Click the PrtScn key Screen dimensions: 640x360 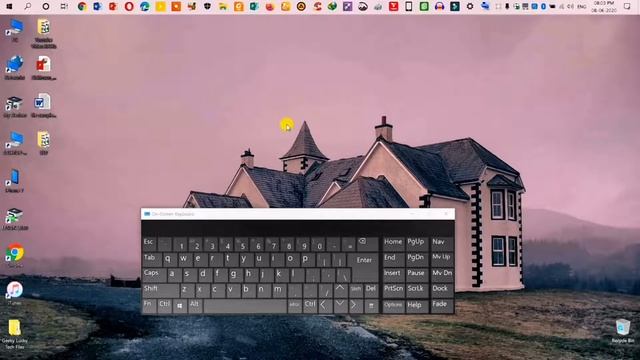[393, 290]
